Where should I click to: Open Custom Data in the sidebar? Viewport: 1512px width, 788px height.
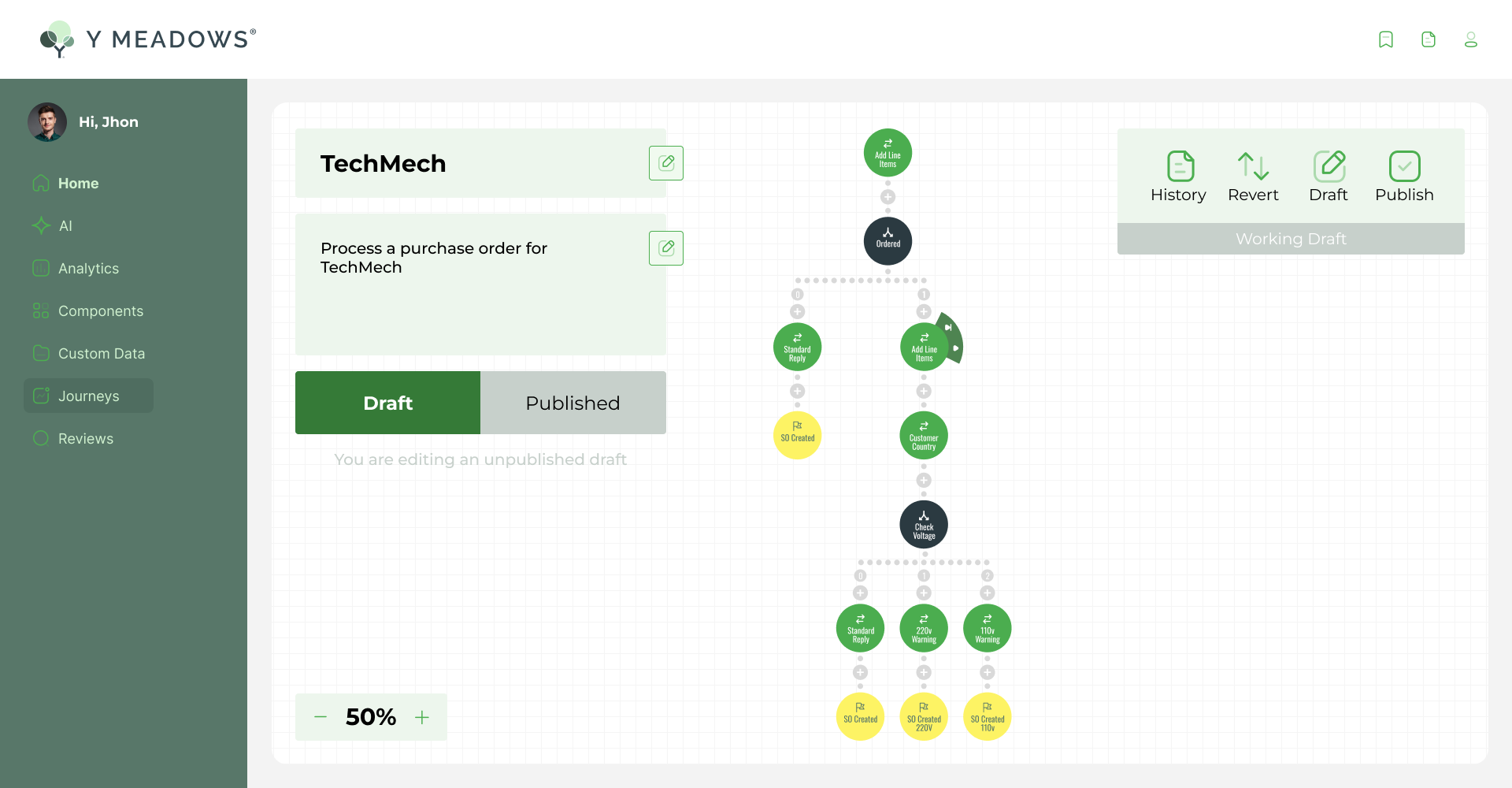click(x=101, y=354)
